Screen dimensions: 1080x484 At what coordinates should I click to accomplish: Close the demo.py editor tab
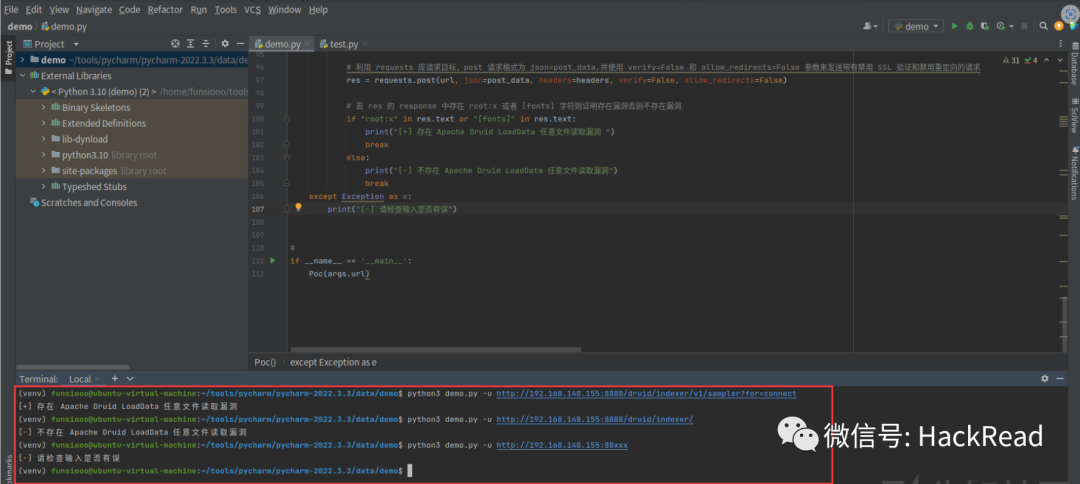[307, 44]
